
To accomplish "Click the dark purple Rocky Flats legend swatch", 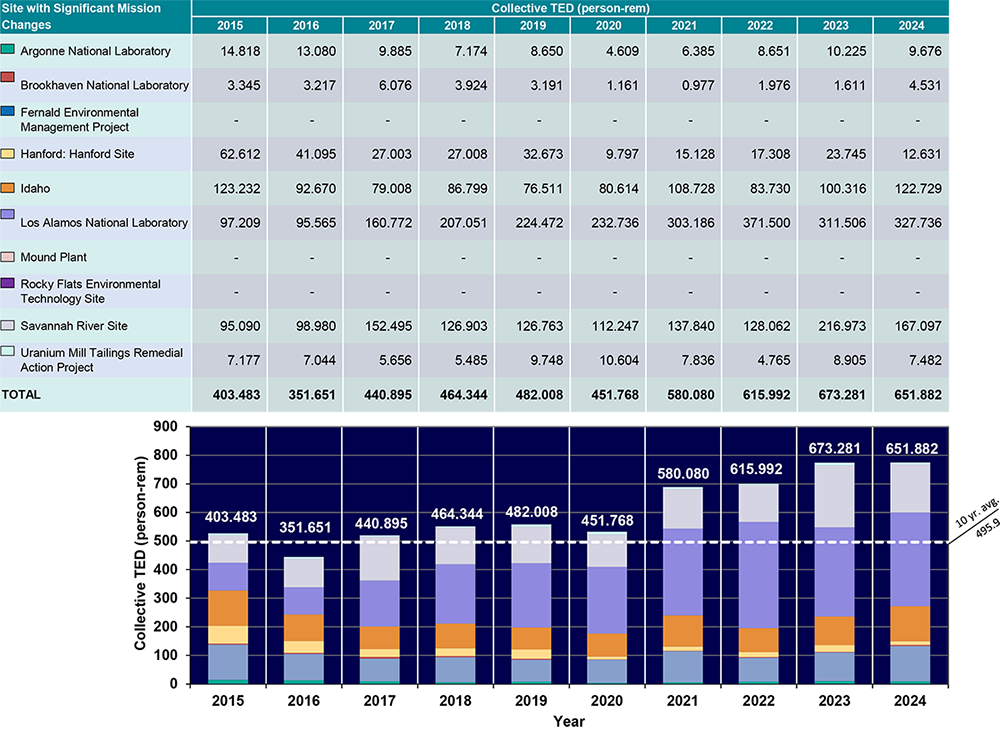I will [x=8, y=284].
